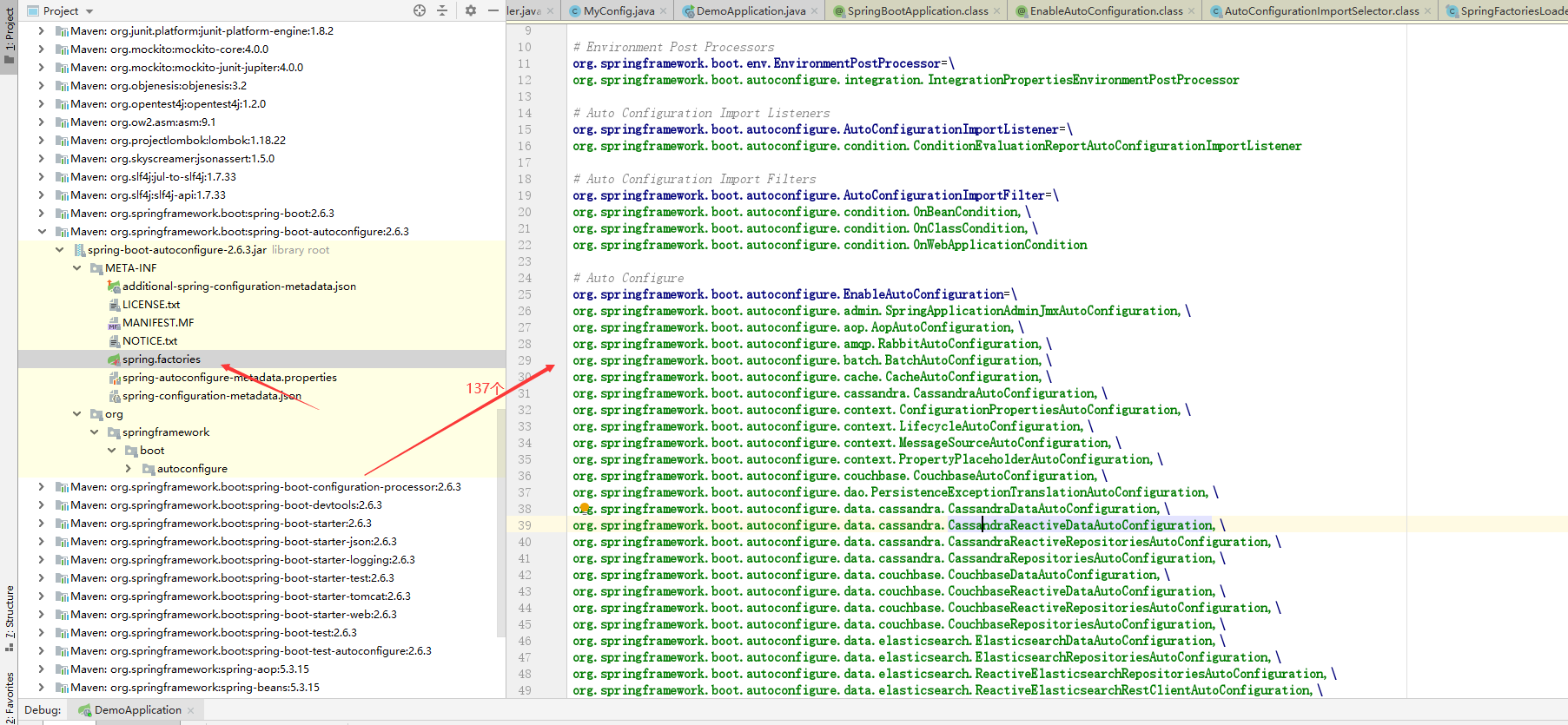Image resolution: width=1568 pixels, height=725 pixels.
Task: Select the DemoApplication debug tab
Action: click(137, 710)
